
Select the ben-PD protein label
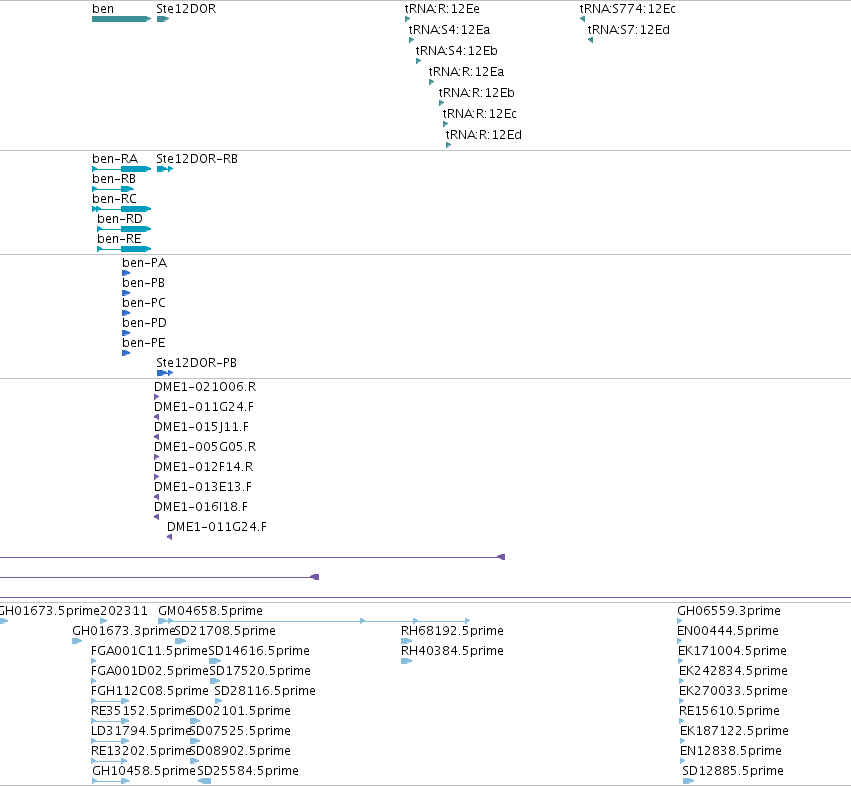coord(144,323)
